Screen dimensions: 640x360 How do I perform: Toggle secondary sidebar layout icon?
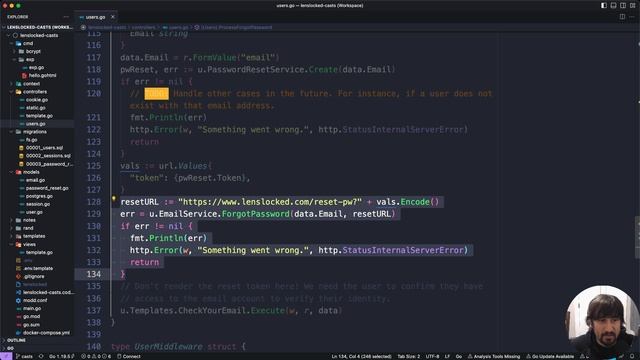click(x=623, y=5)
